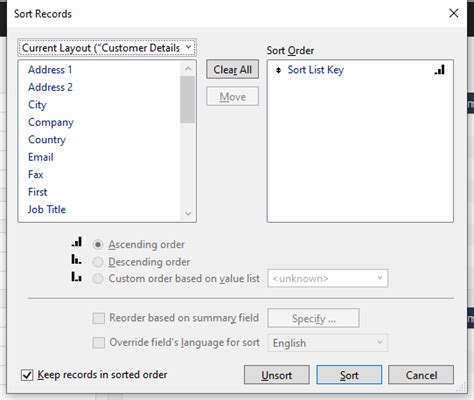Screen dimensions: 474x400
Task: Click the field list scroll up arrow
Action: click(188, 69)
